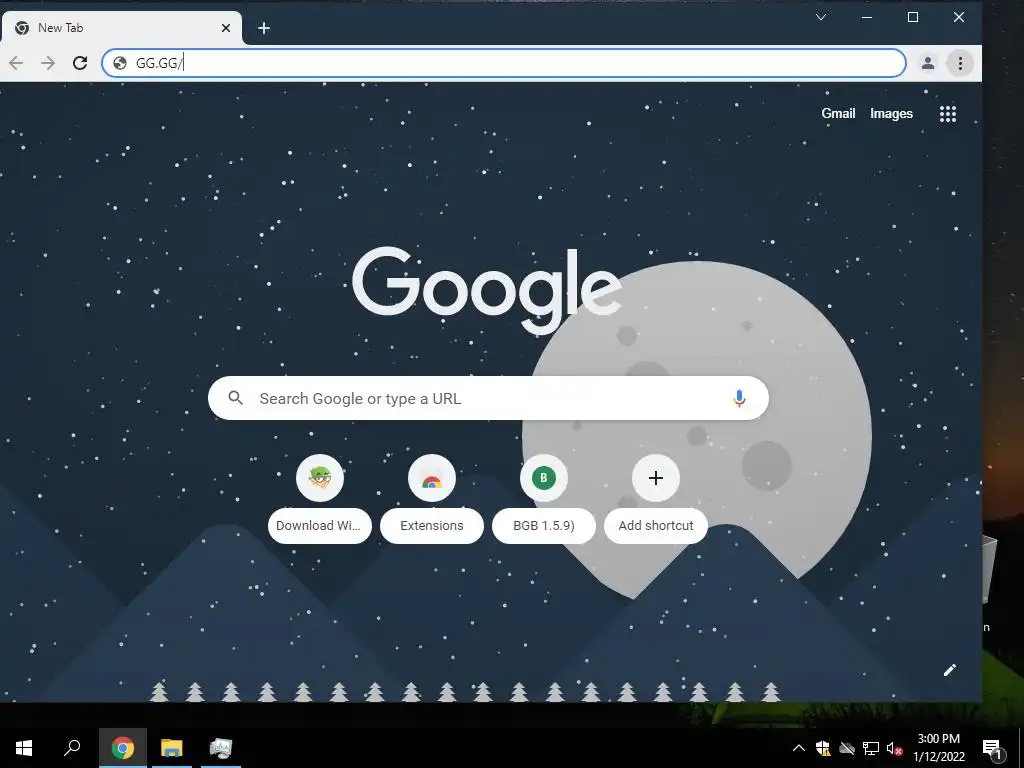
Task: Open Gmail link
Action: (x=838, y=114)
